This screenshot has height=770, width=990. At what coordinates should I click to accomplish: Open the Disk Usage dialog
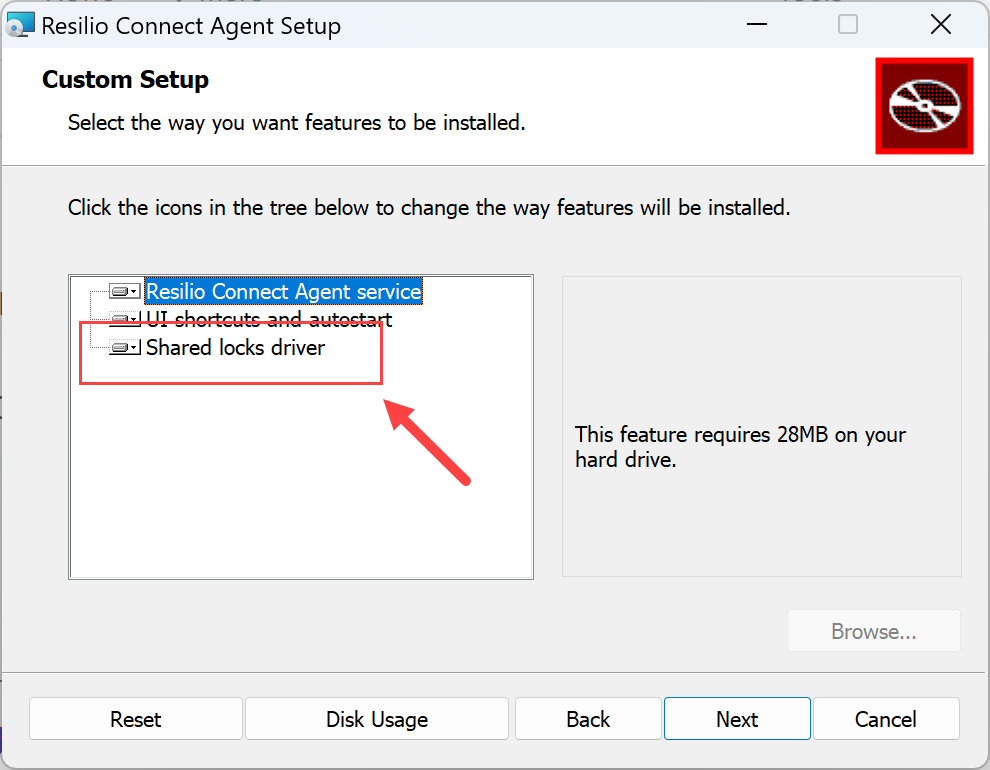(x=377, y=719)
